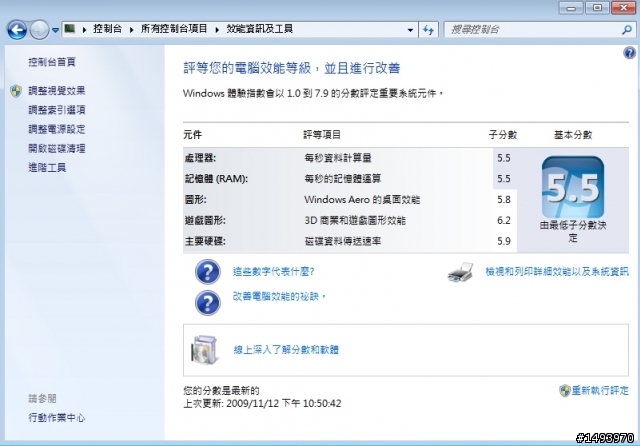Open 進階工具 link
Screen dimensions: 640x446
pos(47,167)
